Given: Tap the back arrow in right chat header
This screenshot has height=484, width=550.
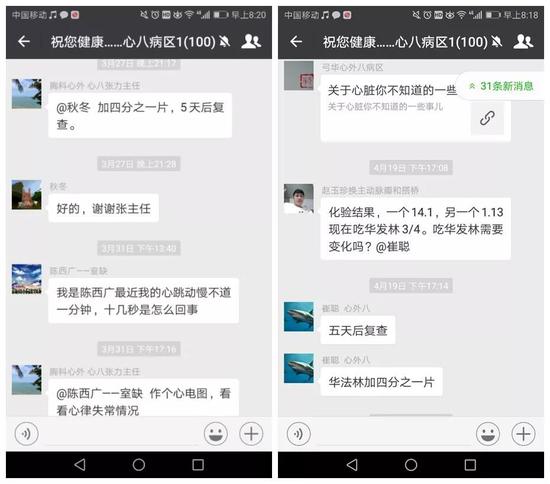Looking at the screenshot, I should (296, 42).
